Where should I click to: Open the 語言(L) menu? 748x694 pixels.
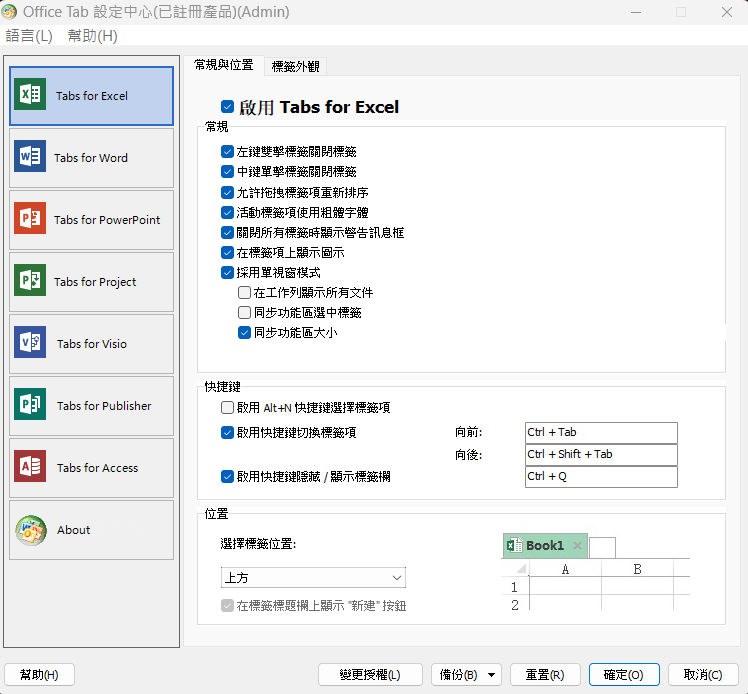(x=29, y=36)
